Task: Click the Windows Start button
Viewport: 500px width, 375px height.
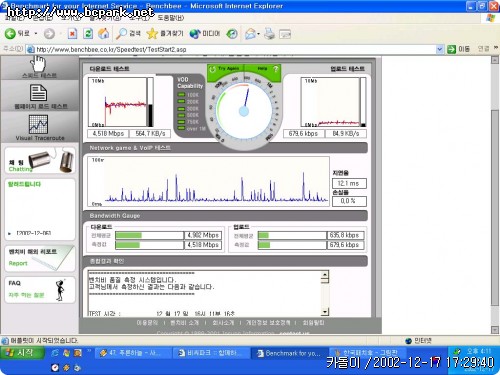Action: [x=22, y=353]
